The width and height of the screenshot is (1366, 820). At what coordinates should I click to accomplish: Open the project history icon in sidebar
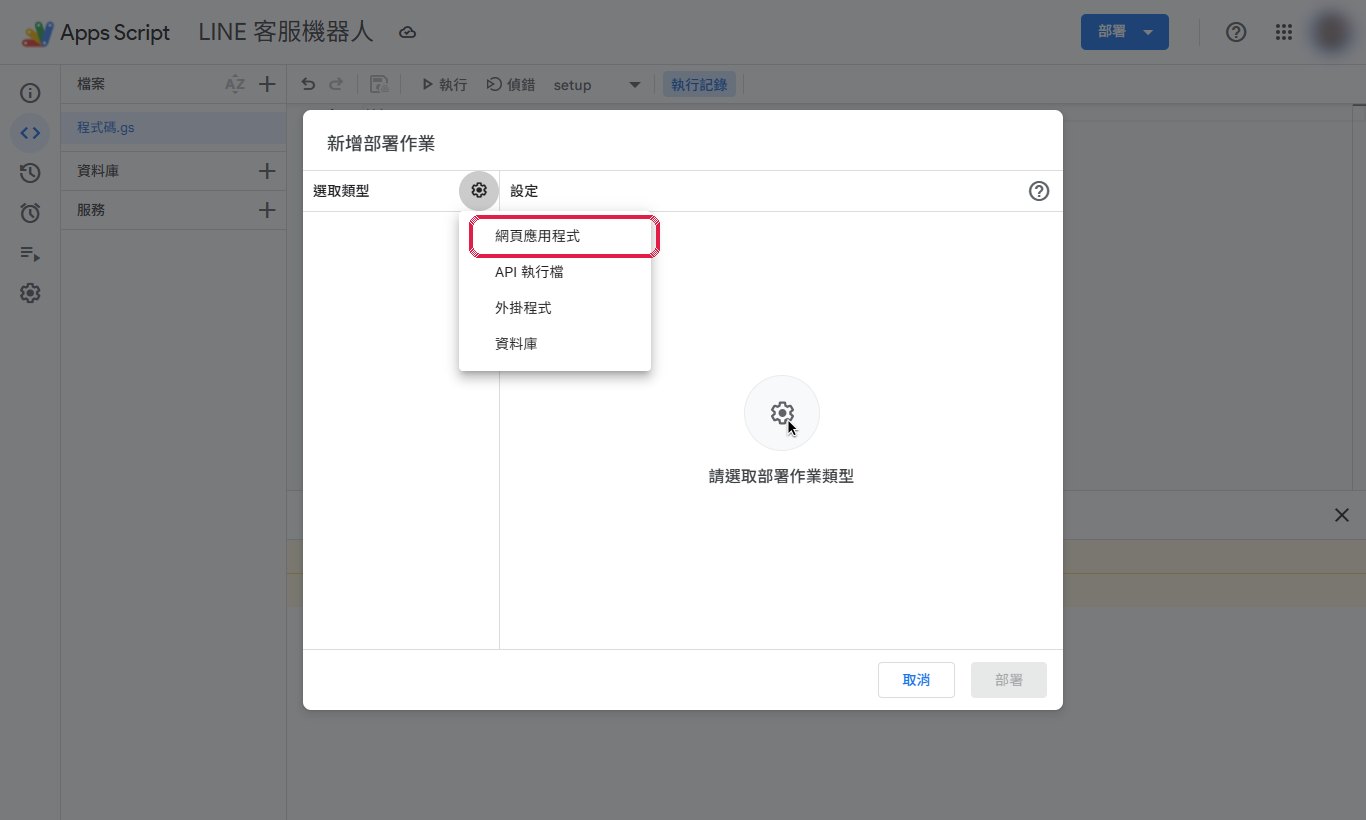30,173
